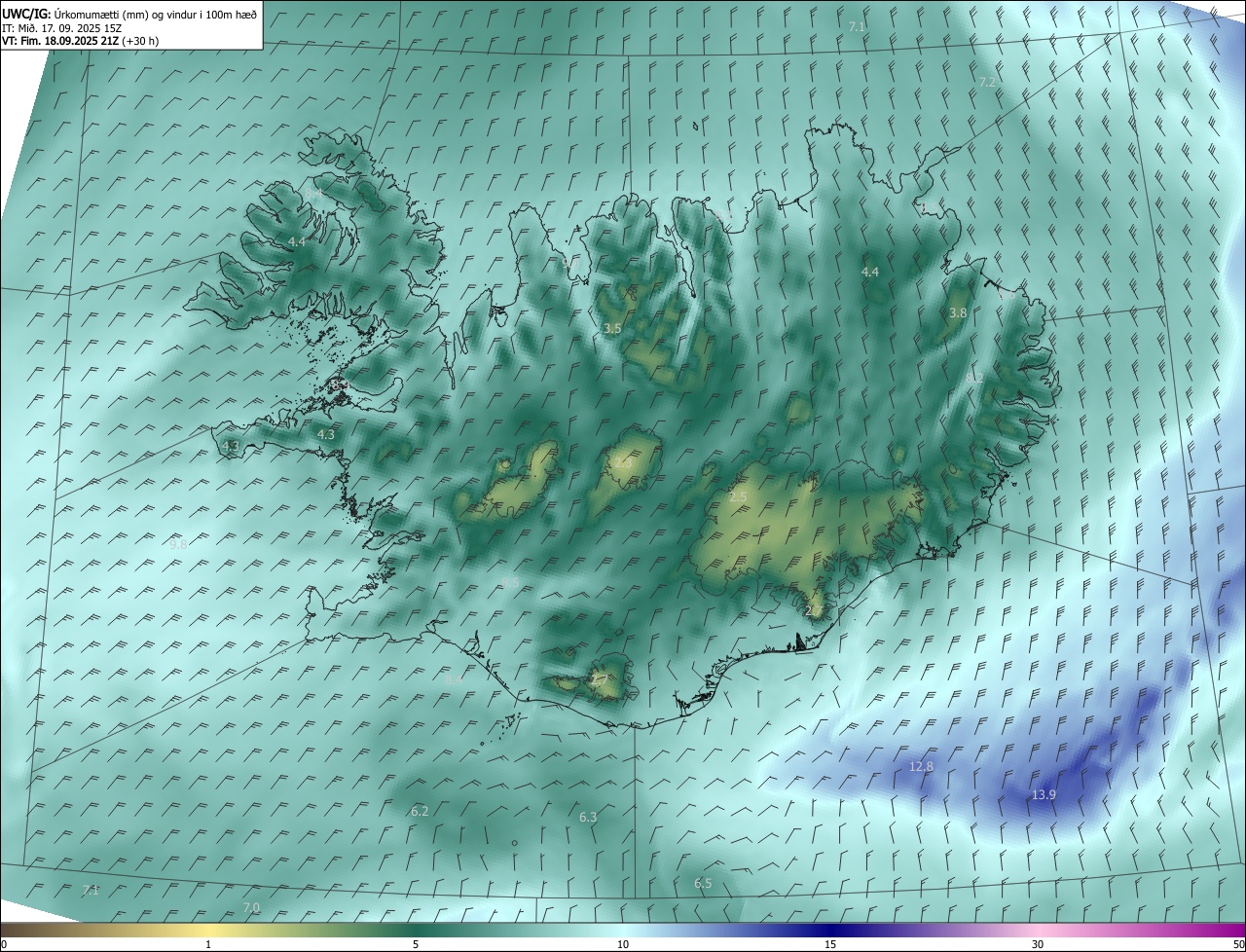Click the colorbar tick label 1

pyautogui.click(x=208, y=944)
